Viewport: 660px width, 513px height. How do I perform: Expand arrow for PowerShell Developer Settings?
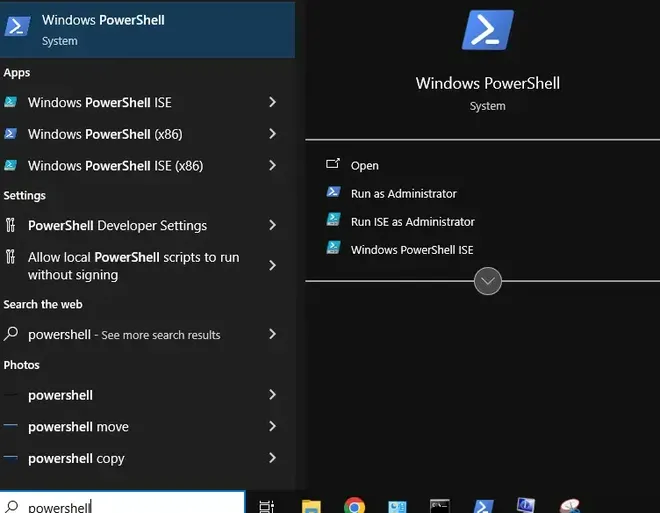(272, 225)
